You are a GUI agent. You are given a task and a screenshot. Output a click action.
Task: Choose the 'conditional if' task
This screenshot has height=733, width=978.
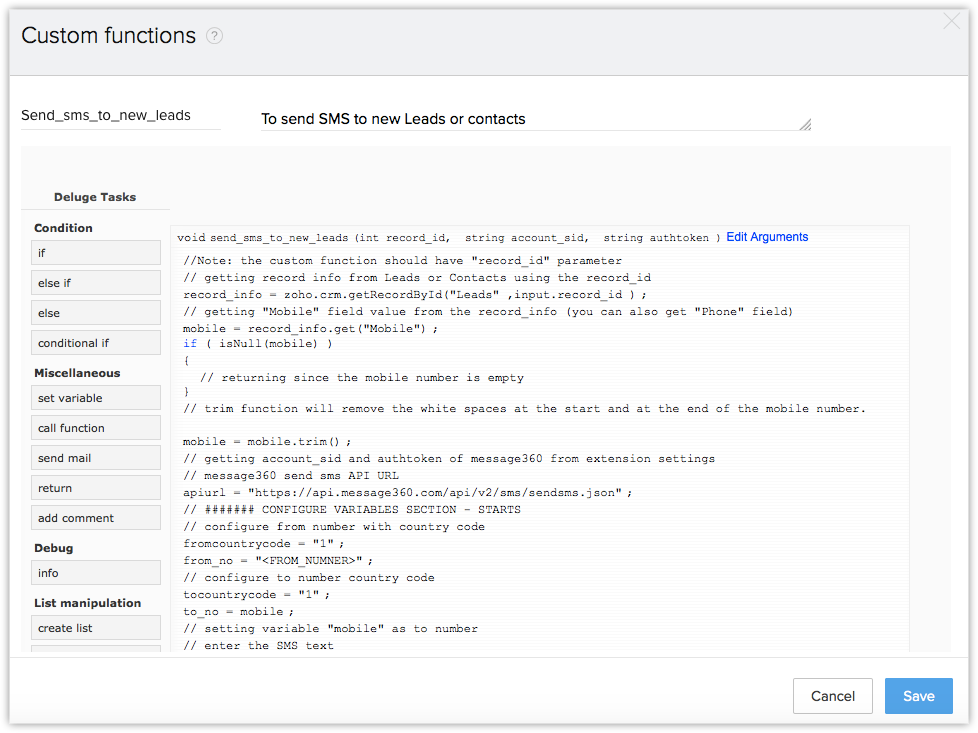(96, 343)
